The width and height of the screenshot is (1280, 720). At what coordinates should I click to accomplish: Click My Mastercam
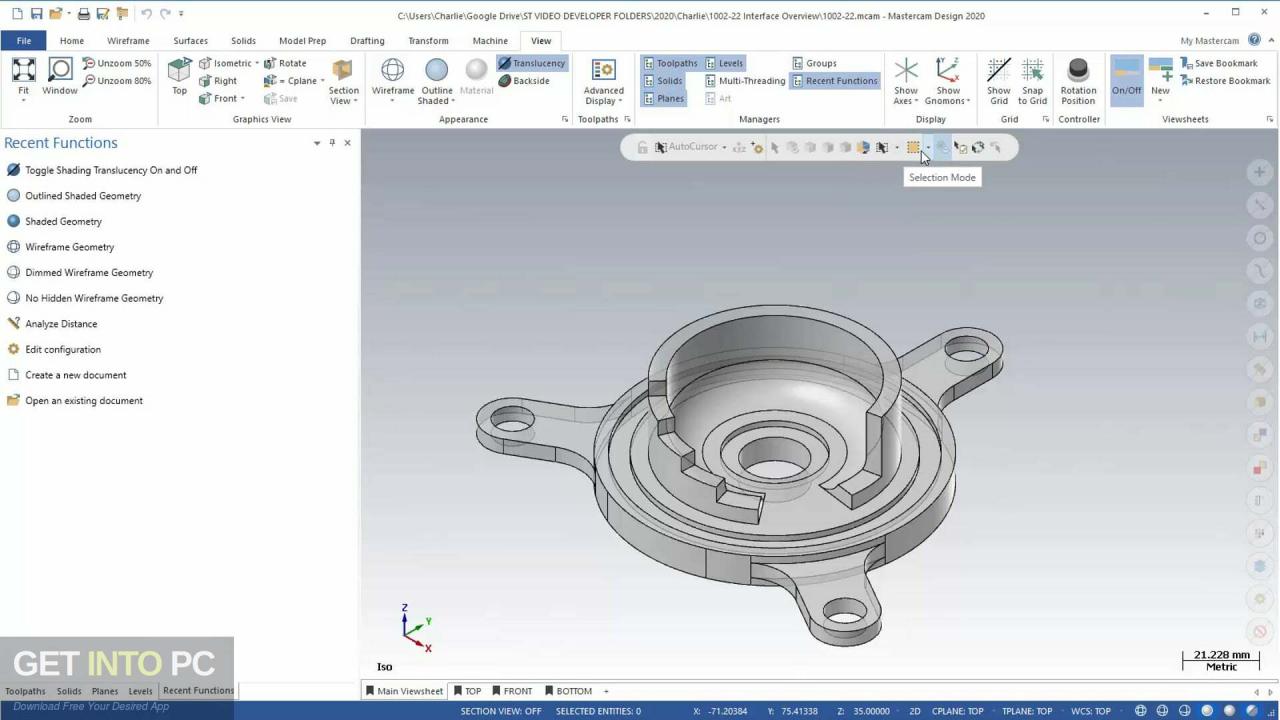tap(1209, 41)
